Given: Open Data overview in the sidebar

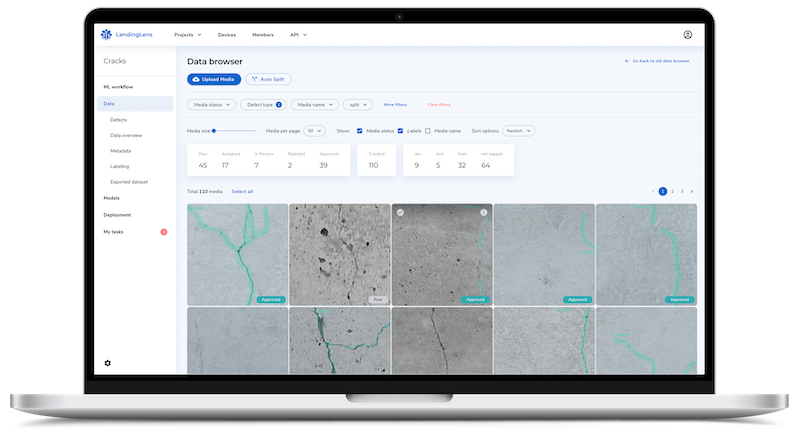Looking at the screenshot, I should coord(126,136).
